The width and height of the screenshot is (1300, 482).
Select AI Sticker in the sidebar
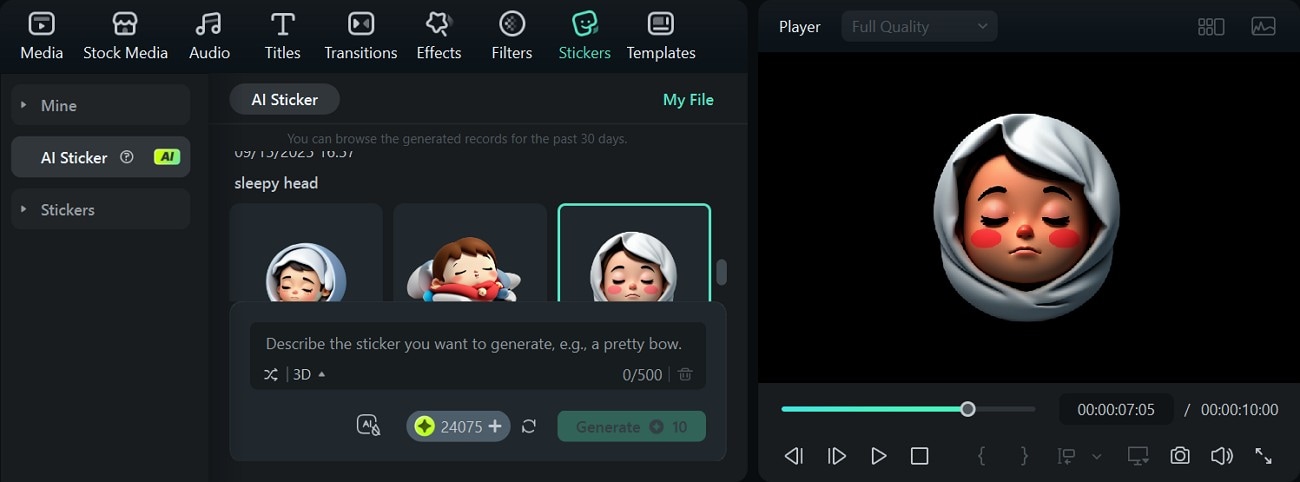tap(100, 157)
